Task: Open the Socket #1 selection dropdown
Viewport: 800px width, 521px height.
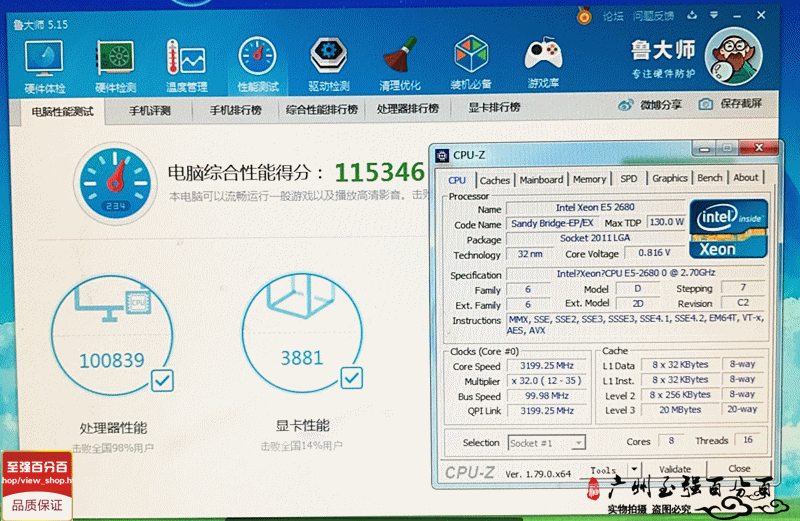Action: 546,443
